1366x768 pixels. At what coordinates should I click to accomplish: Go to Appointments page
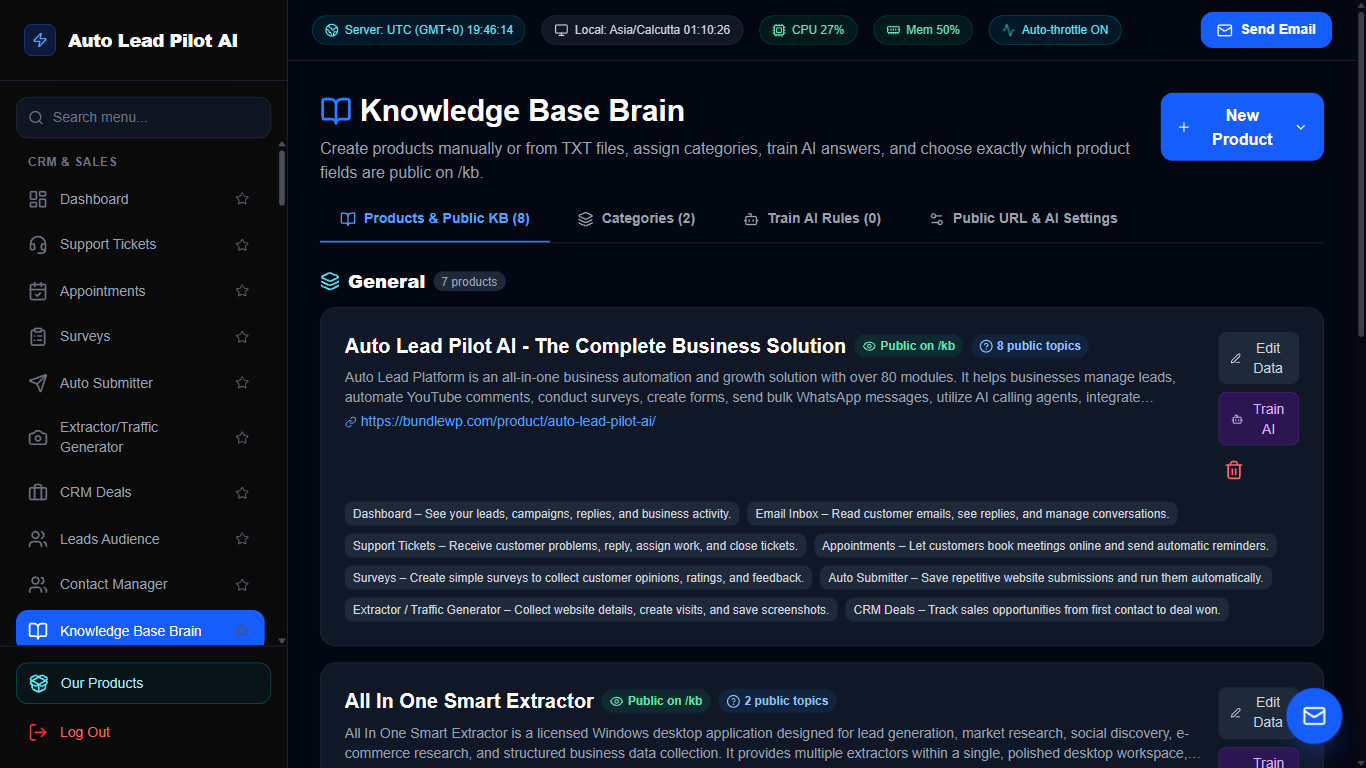[x=140, y=291]
